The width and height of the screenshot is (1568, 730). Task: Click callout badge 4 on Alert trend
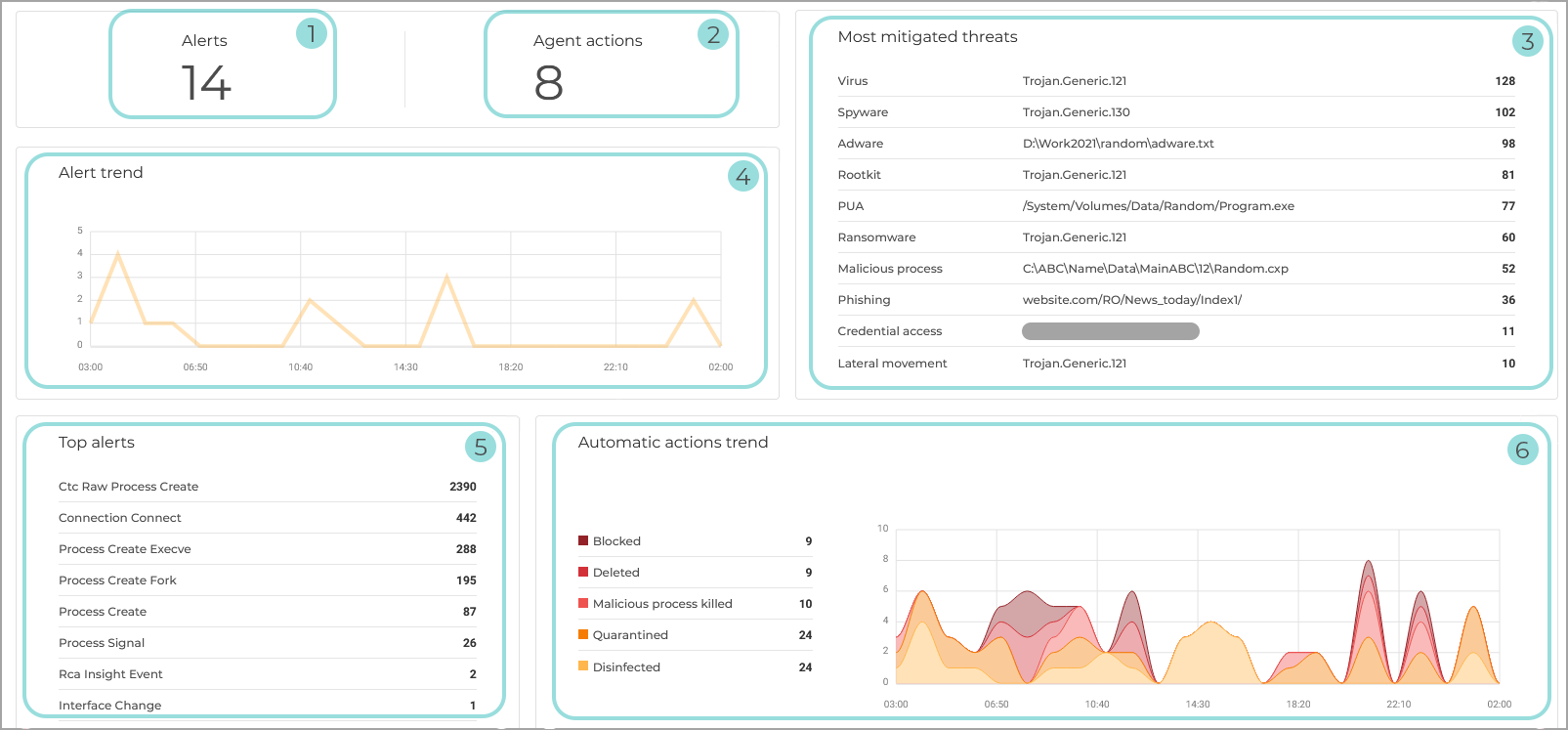click(742, 176)
